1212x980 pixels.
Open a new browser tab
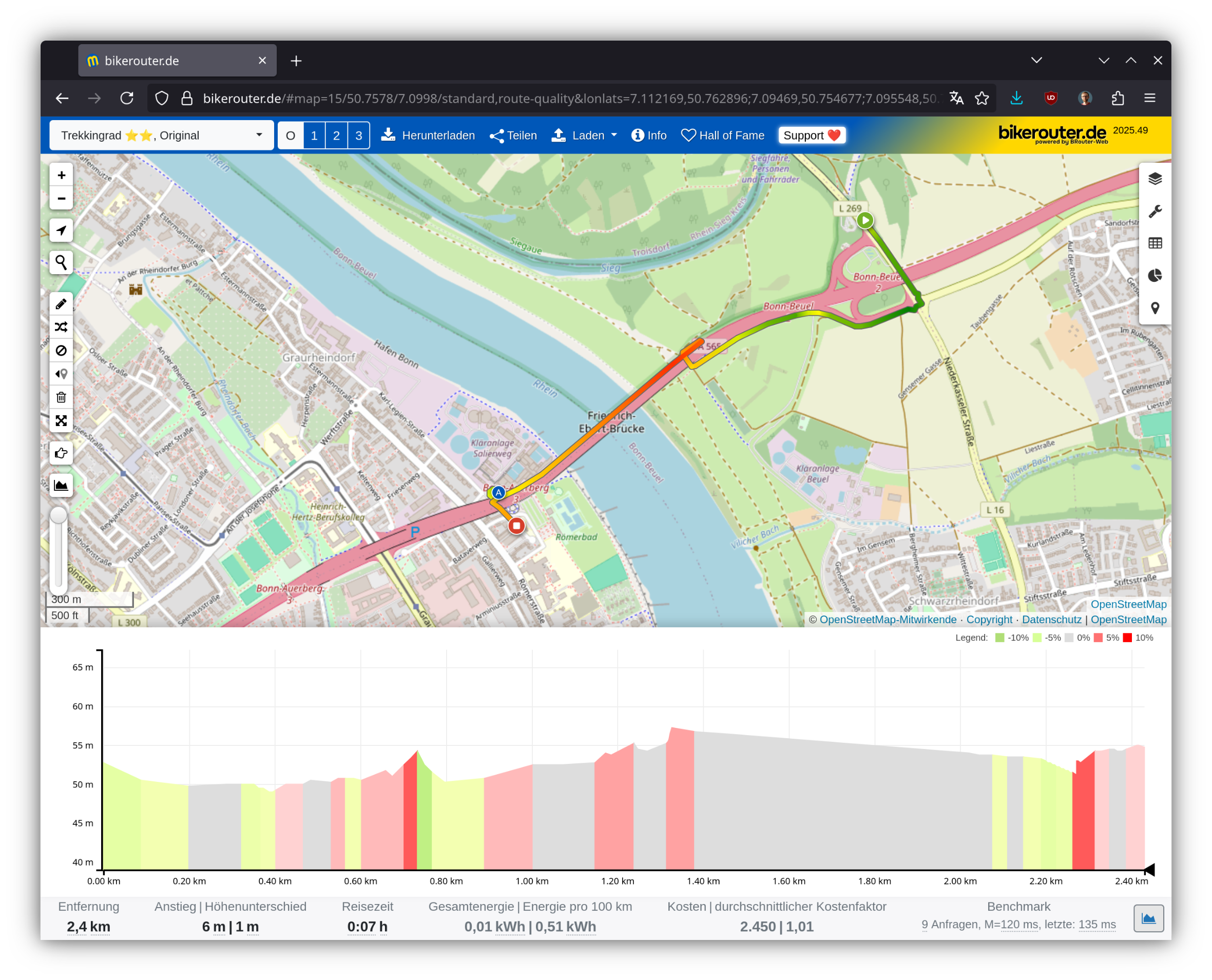point(296,61)
